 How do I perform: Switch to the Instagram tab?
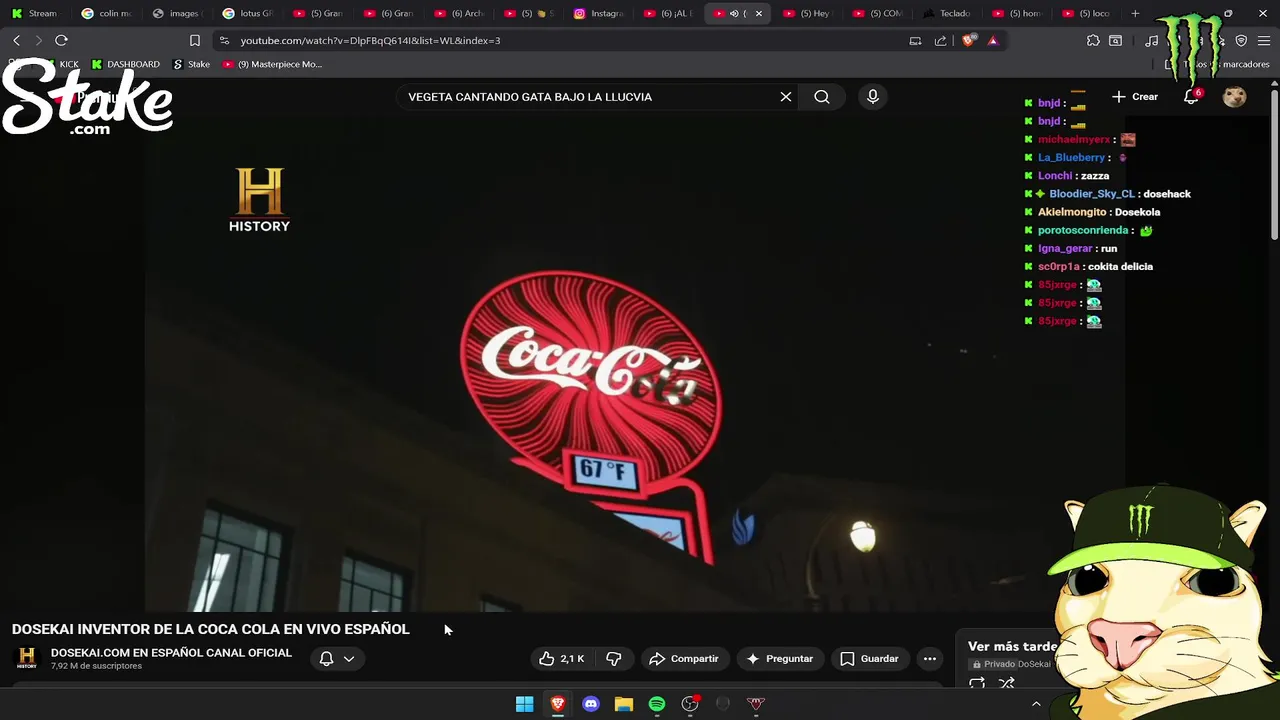click(599, 13)
